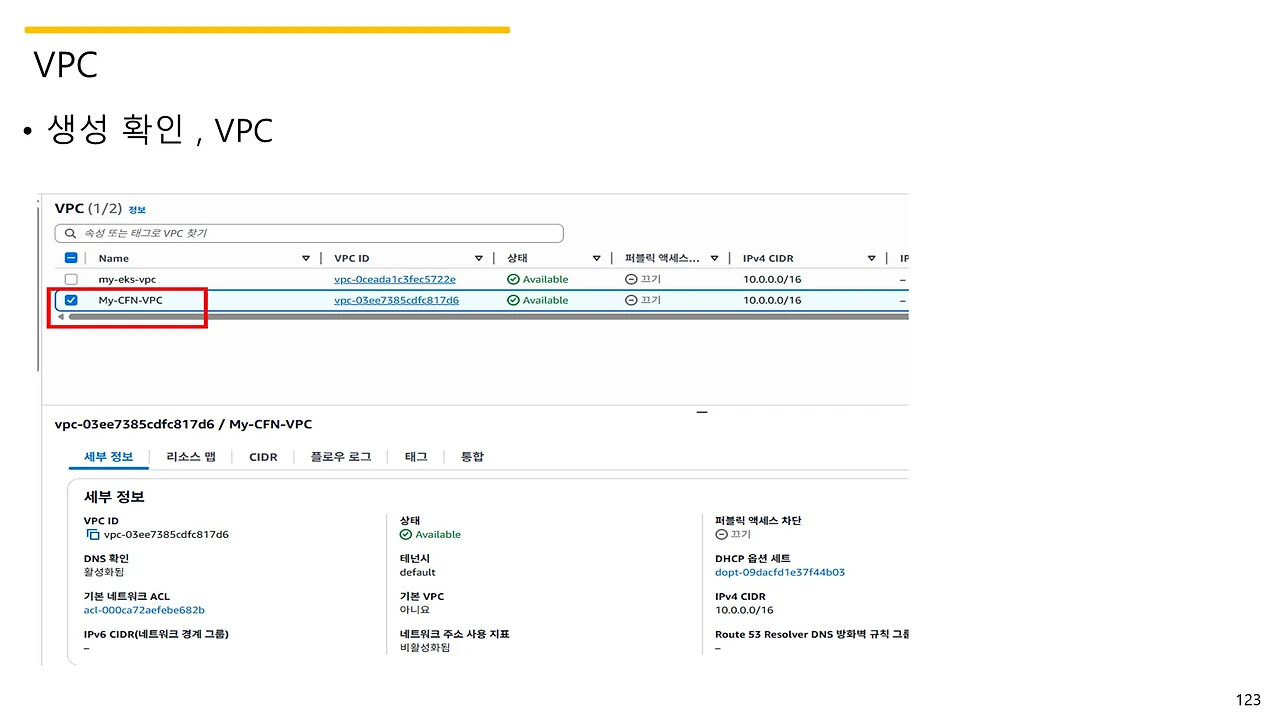Open the CIDR tab

click(x=263, y=457)
